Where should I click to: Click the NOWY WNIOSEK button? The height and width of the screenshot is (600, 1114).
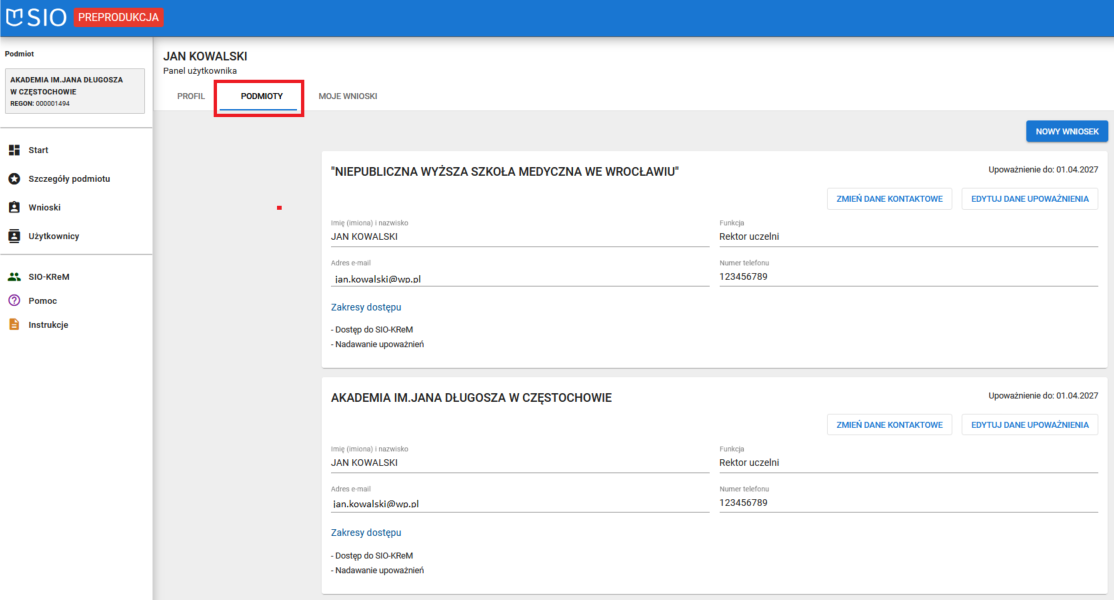[1067, 131]
